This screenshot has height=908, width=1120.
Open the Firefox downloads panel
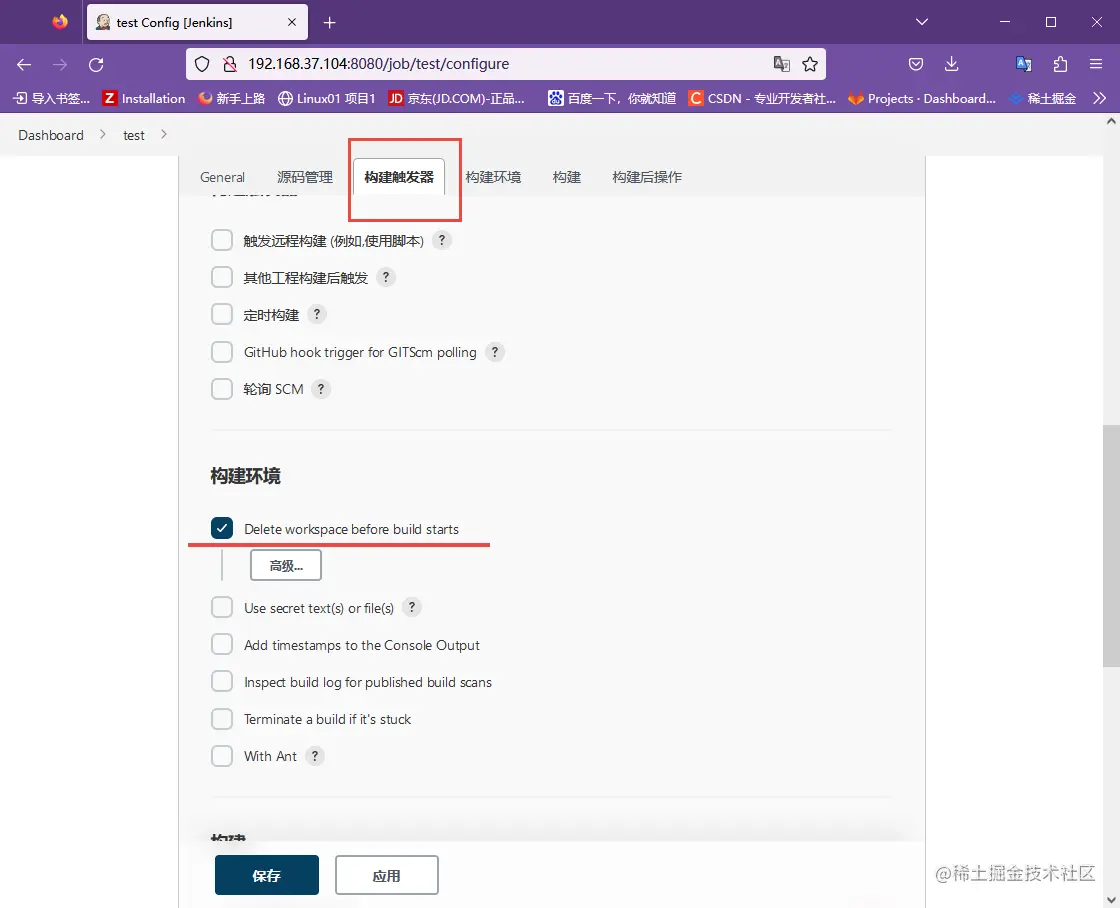pos(951,64)
